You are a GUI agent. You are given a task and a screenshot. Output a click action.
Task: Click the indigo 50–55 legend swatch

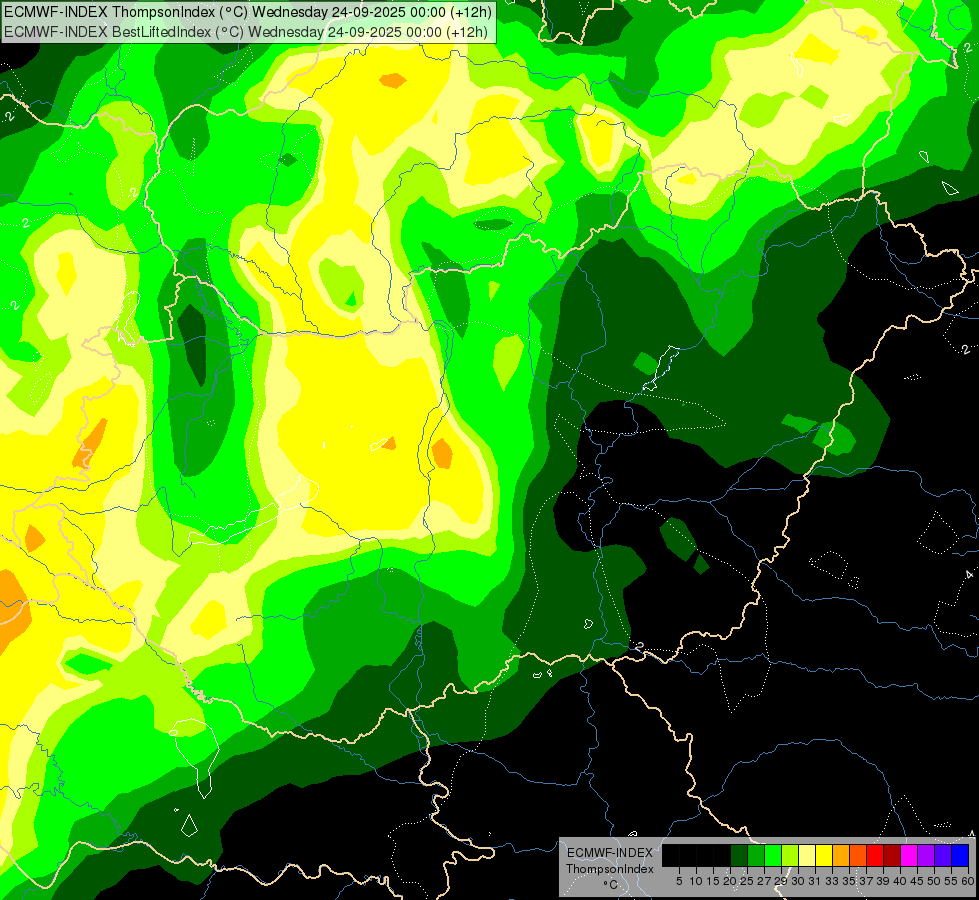[x=943, y=855]
